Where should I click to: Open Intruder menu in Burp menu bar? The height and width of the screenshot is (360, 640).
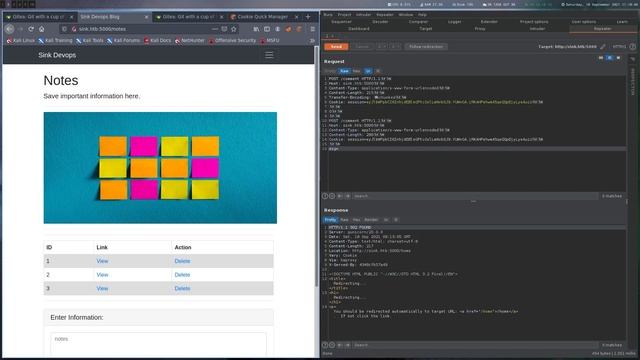[x=363, y=15]
